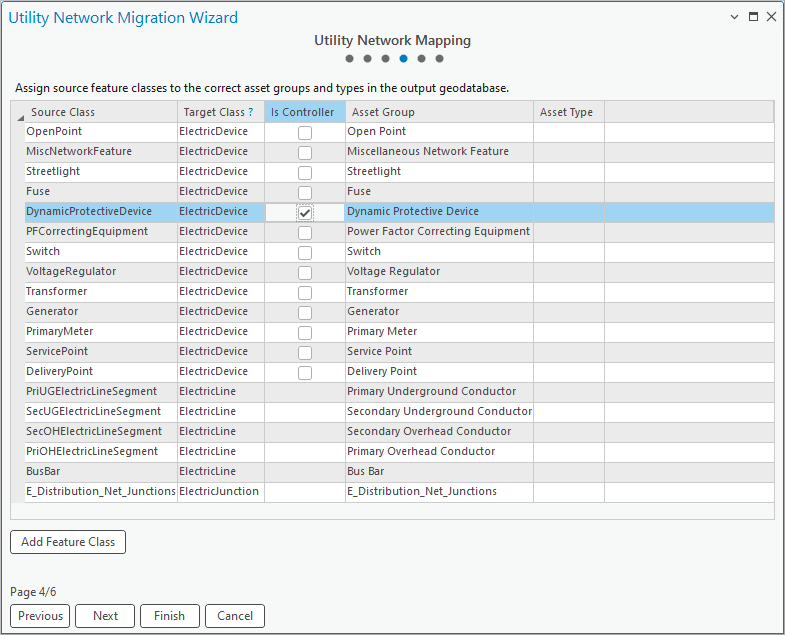Edit Primary Overhead Conductor asset group cell
Screen dimensions: 785x635
[439, 452]
